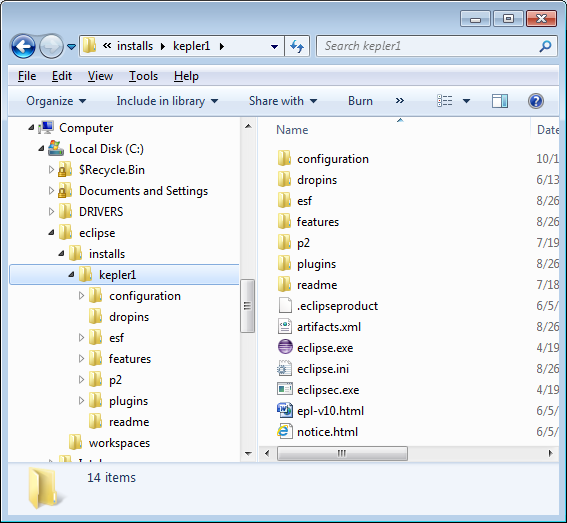Open the view options dropdown arrow
The height and width of the screenshot is (523, 567).
[466, 101]
